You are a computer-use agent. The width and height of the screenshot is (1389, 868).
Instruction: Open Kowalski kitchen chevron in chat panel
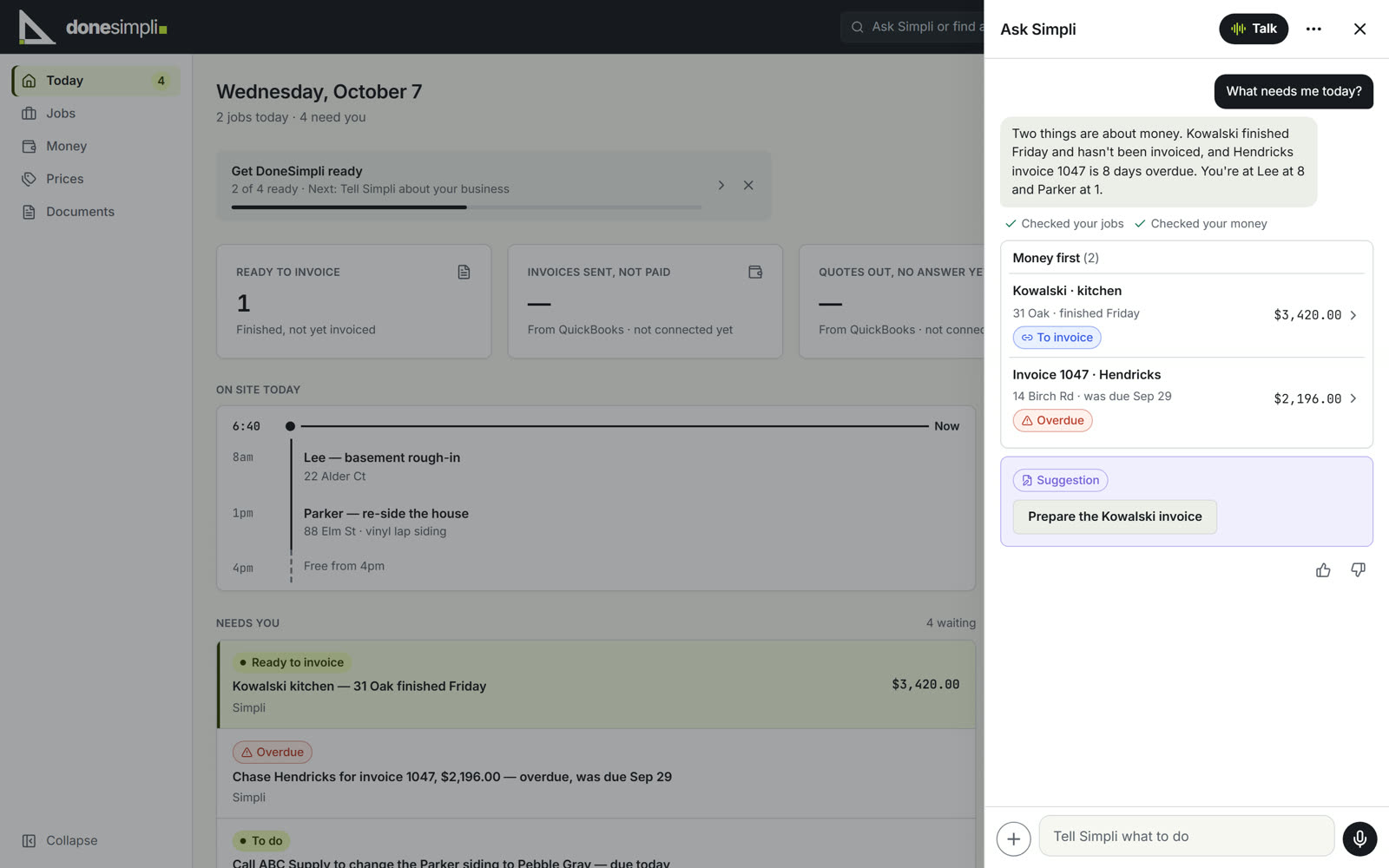[x=1353, y=315]
